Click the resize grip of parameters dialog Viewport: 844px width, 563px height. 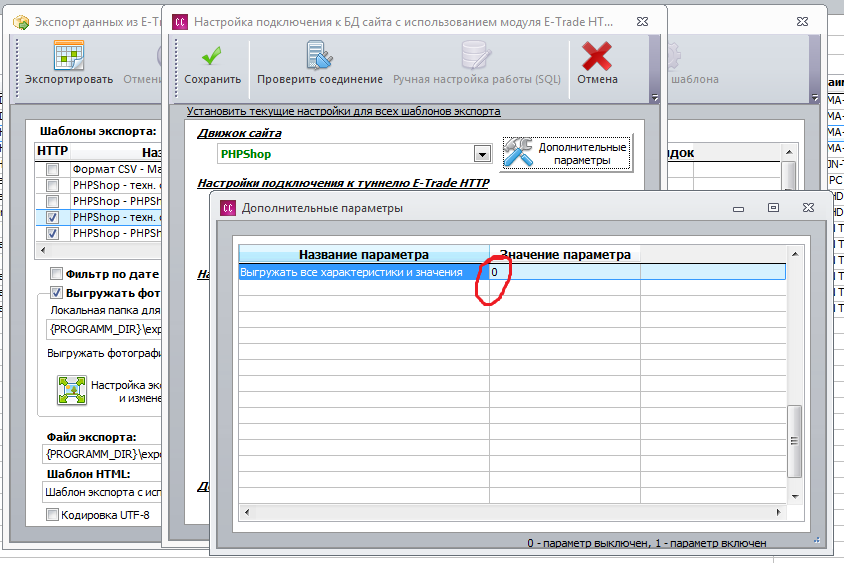pyautogui.click(x=817, y=540)
